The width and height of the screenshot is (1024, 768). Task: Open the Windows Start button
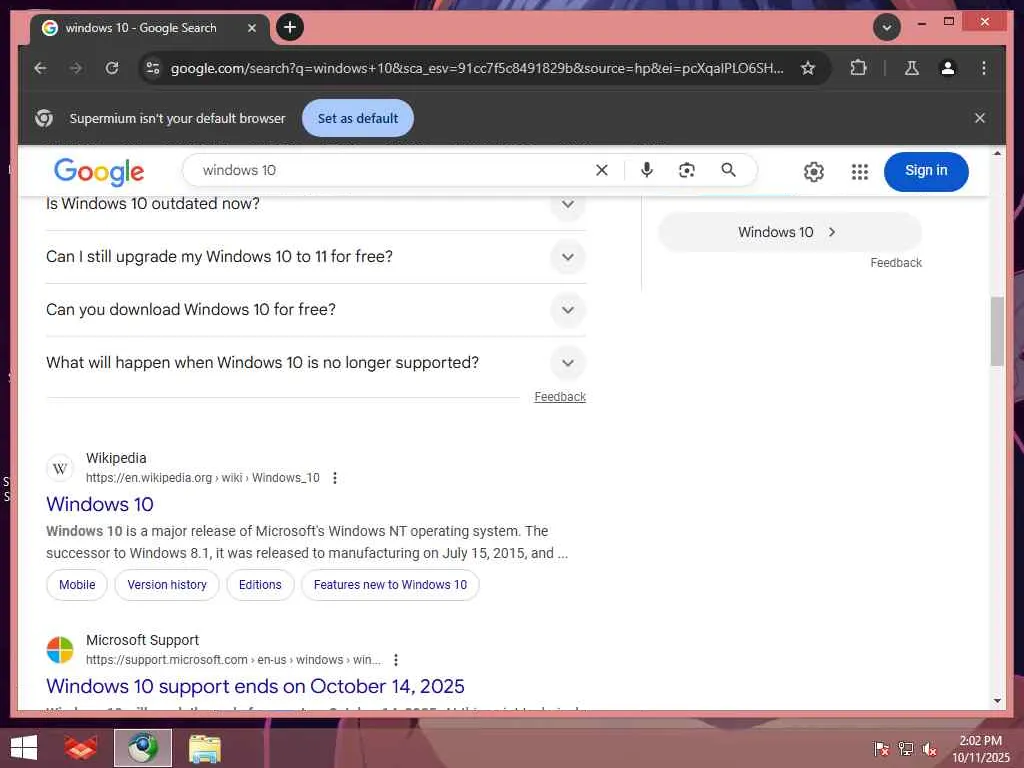tap(24, 748)
